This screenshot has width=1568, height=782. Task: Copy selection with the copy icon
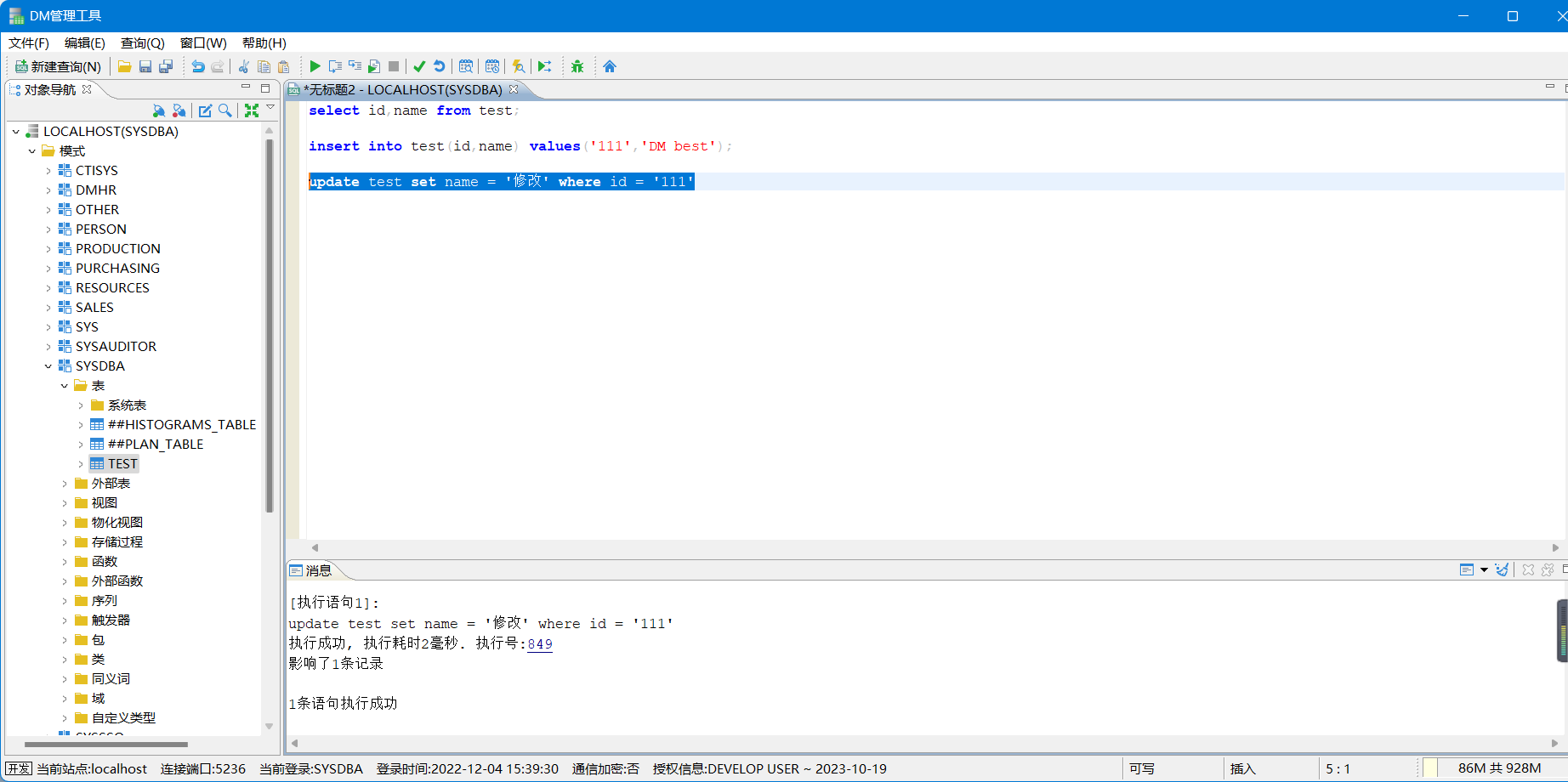point(264,66)
